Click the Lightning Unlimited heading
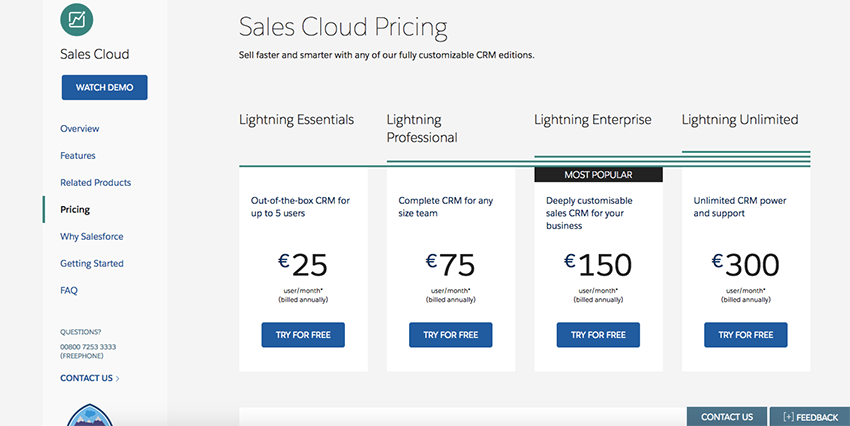The image size is (850, 426). pyautogui.click(x=740, y=120)
